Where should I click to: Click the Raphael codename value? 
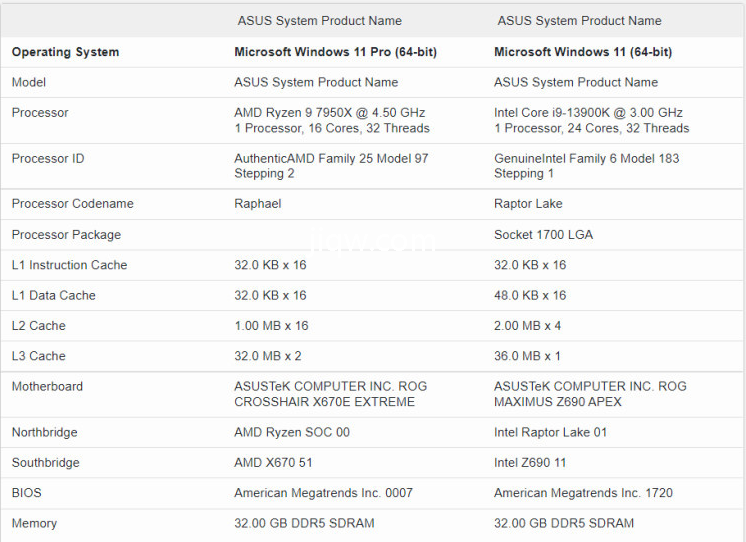click(258, 204)
